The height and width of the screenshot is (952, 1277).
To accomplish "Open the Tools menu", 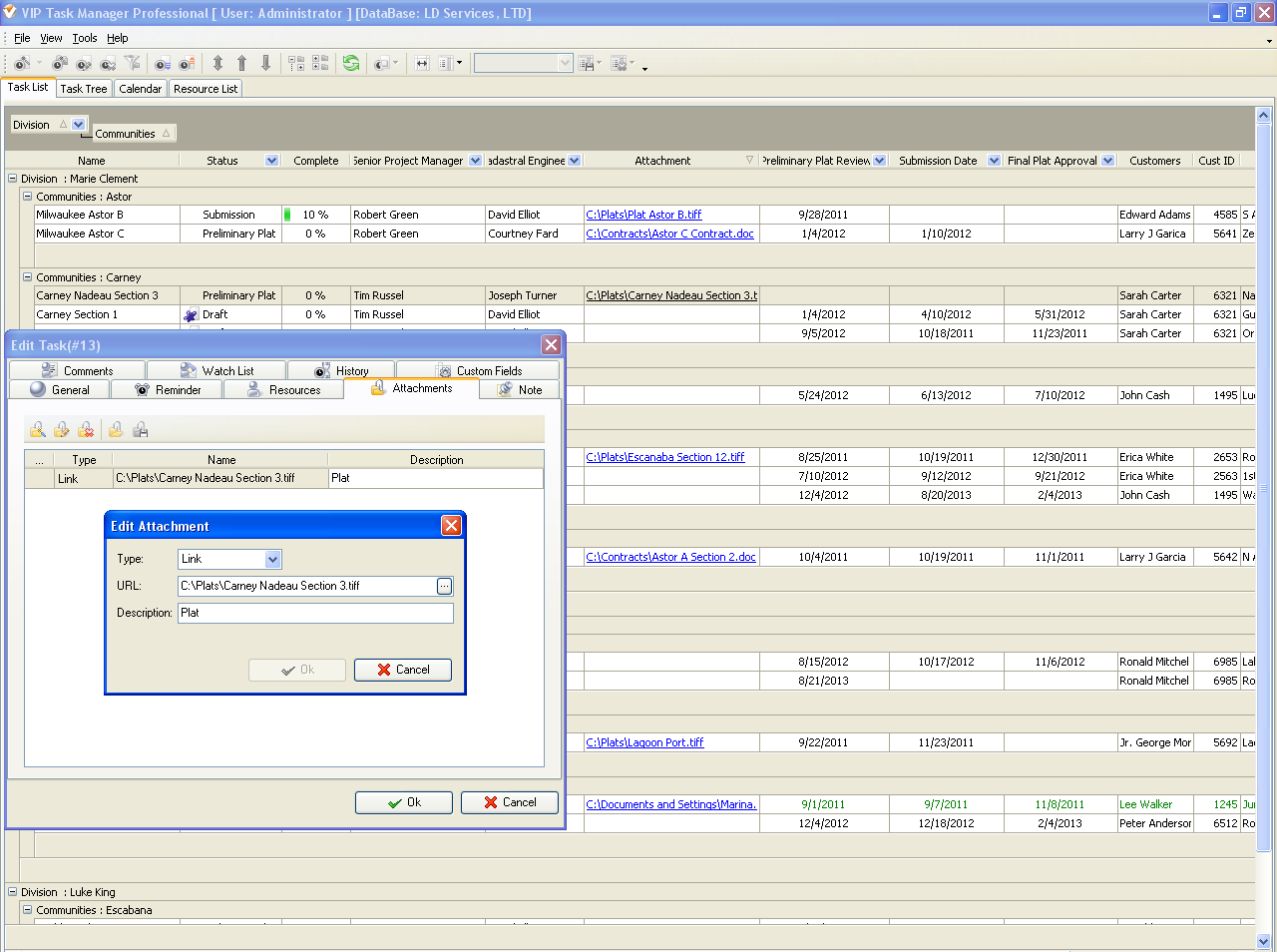I will point(85,38).
